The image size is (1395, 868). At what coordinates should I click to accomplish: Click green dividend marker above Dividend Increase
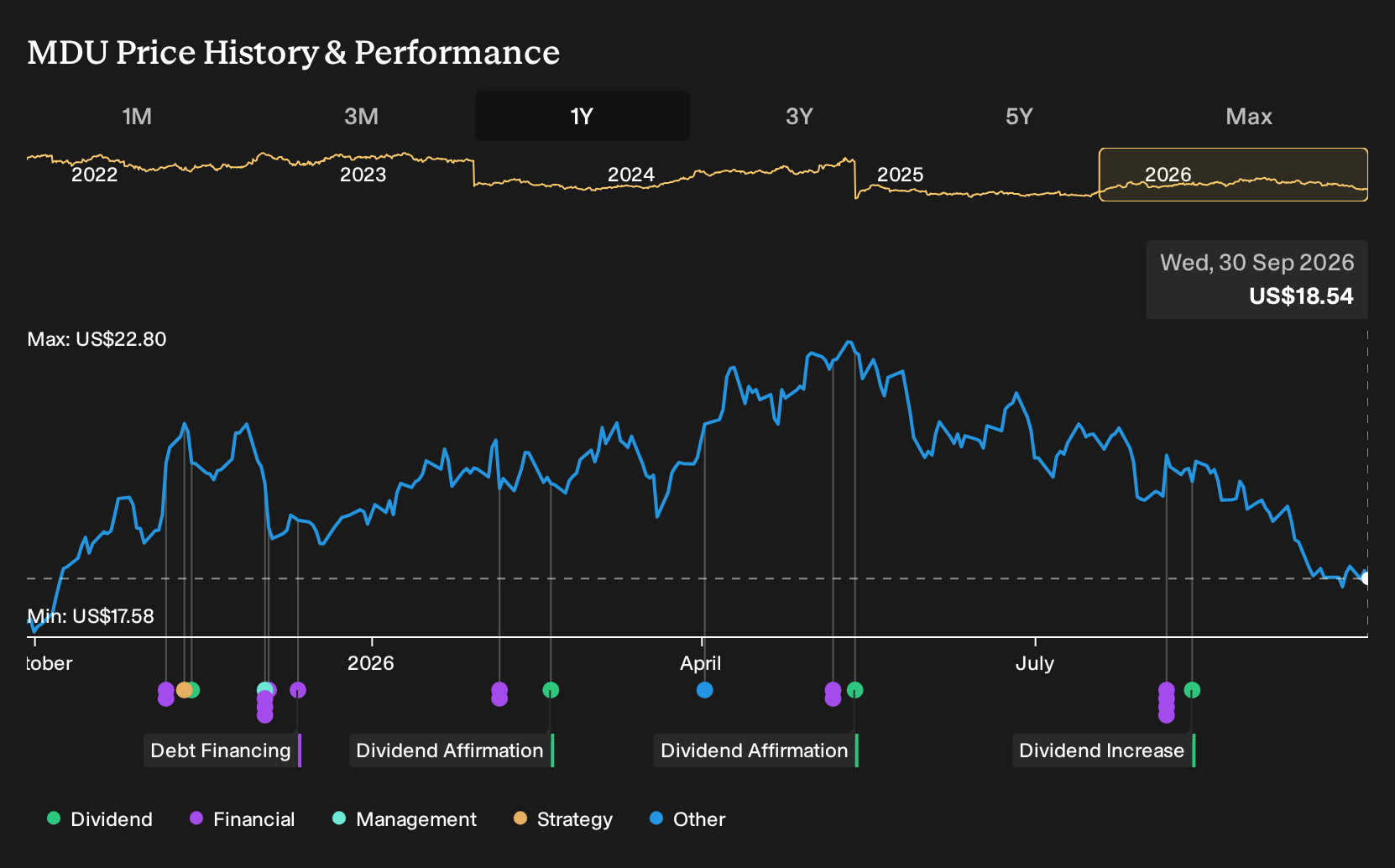tap(1192, 690)
